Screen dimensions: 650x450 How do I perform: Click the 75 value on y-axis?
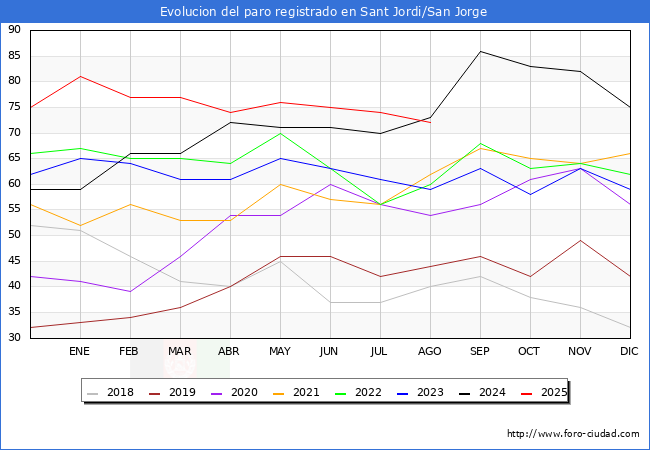[14, 107]
